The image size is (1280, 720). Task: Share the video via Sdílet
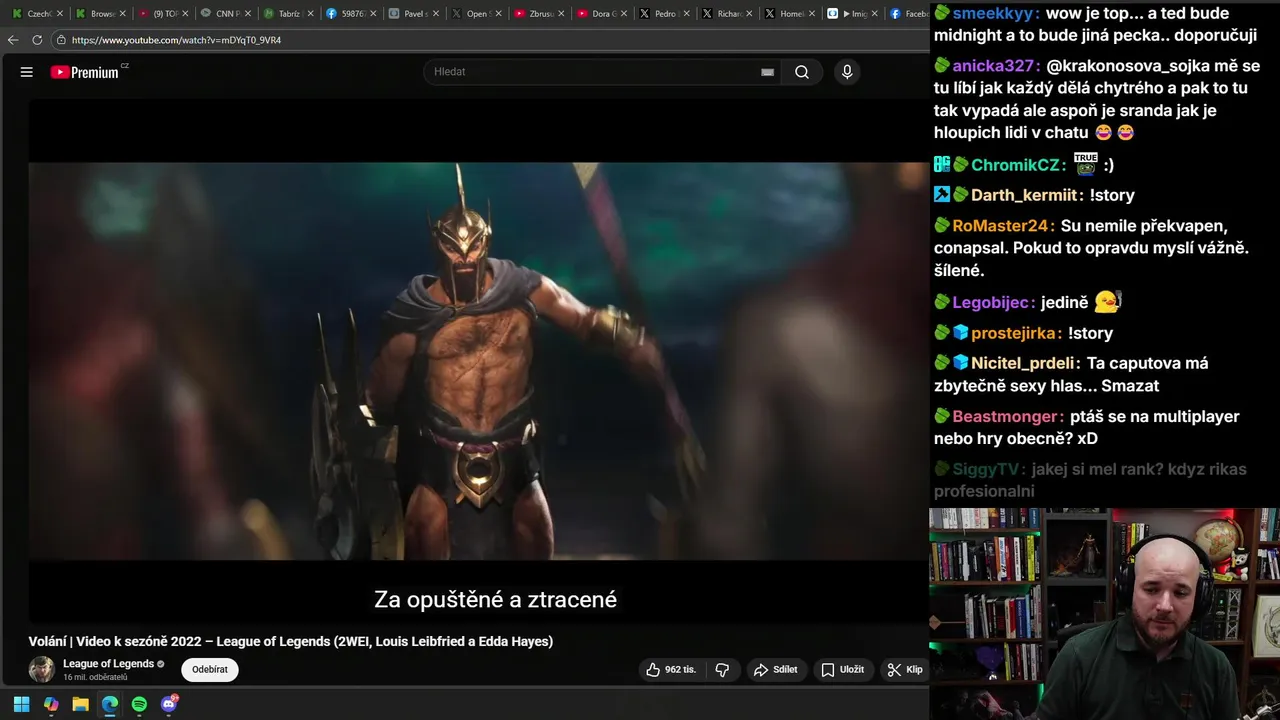776,670
